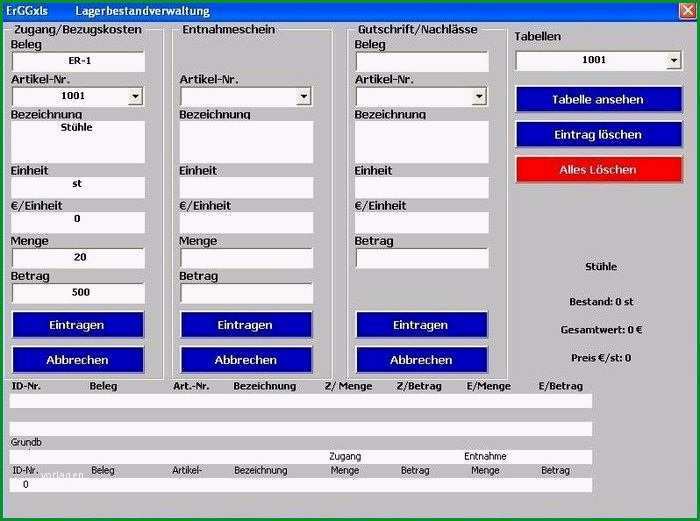Click Eintragen under Zugang/Bezugskosten

[78, 325]
